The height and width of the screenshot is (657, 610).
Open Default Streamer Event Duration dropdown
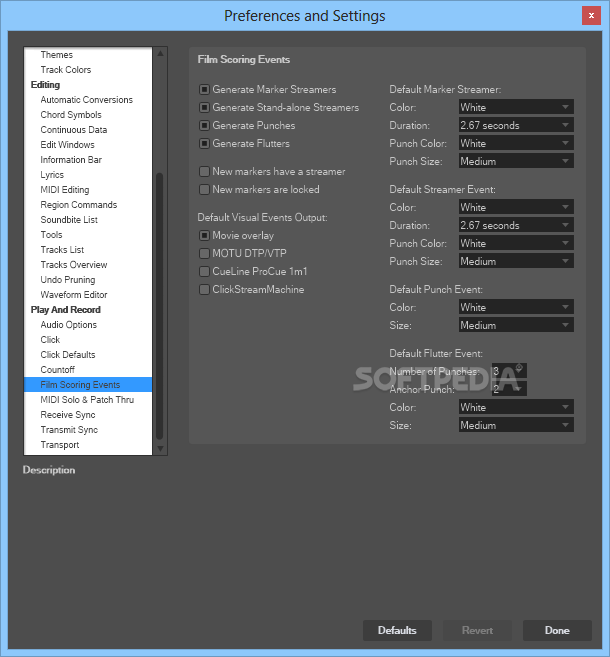click(516, 225)
